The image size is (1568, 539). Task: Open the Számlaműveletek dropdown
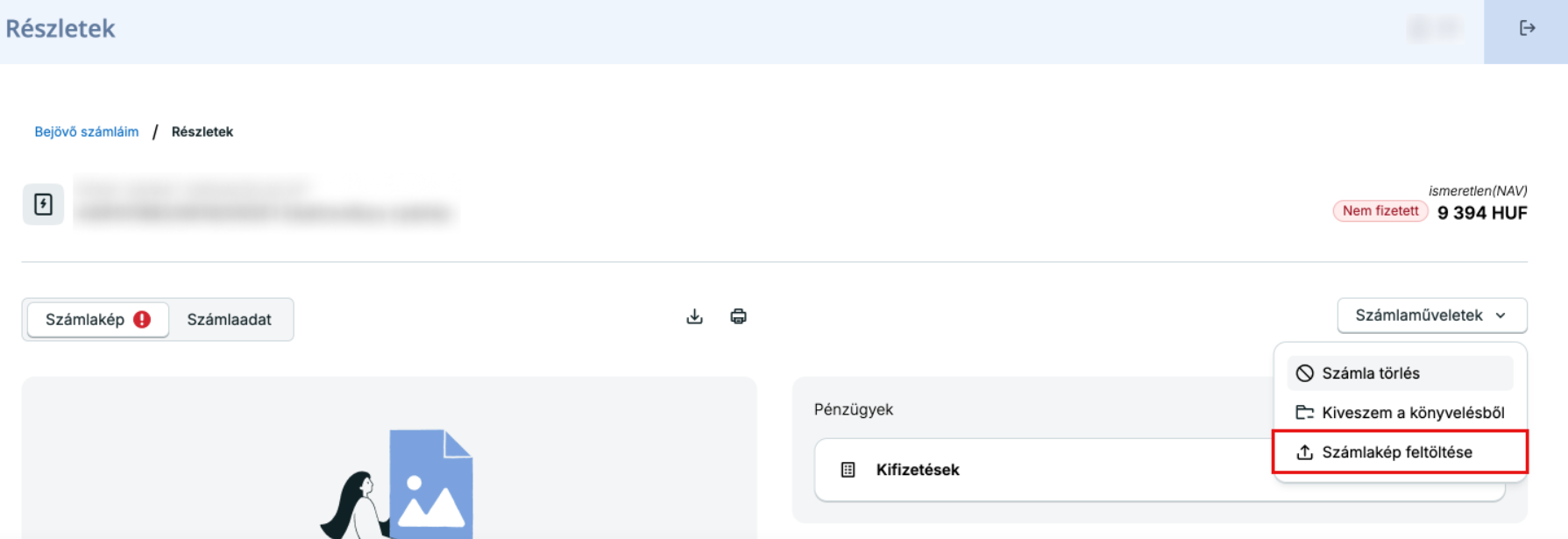pos(1418,316)
